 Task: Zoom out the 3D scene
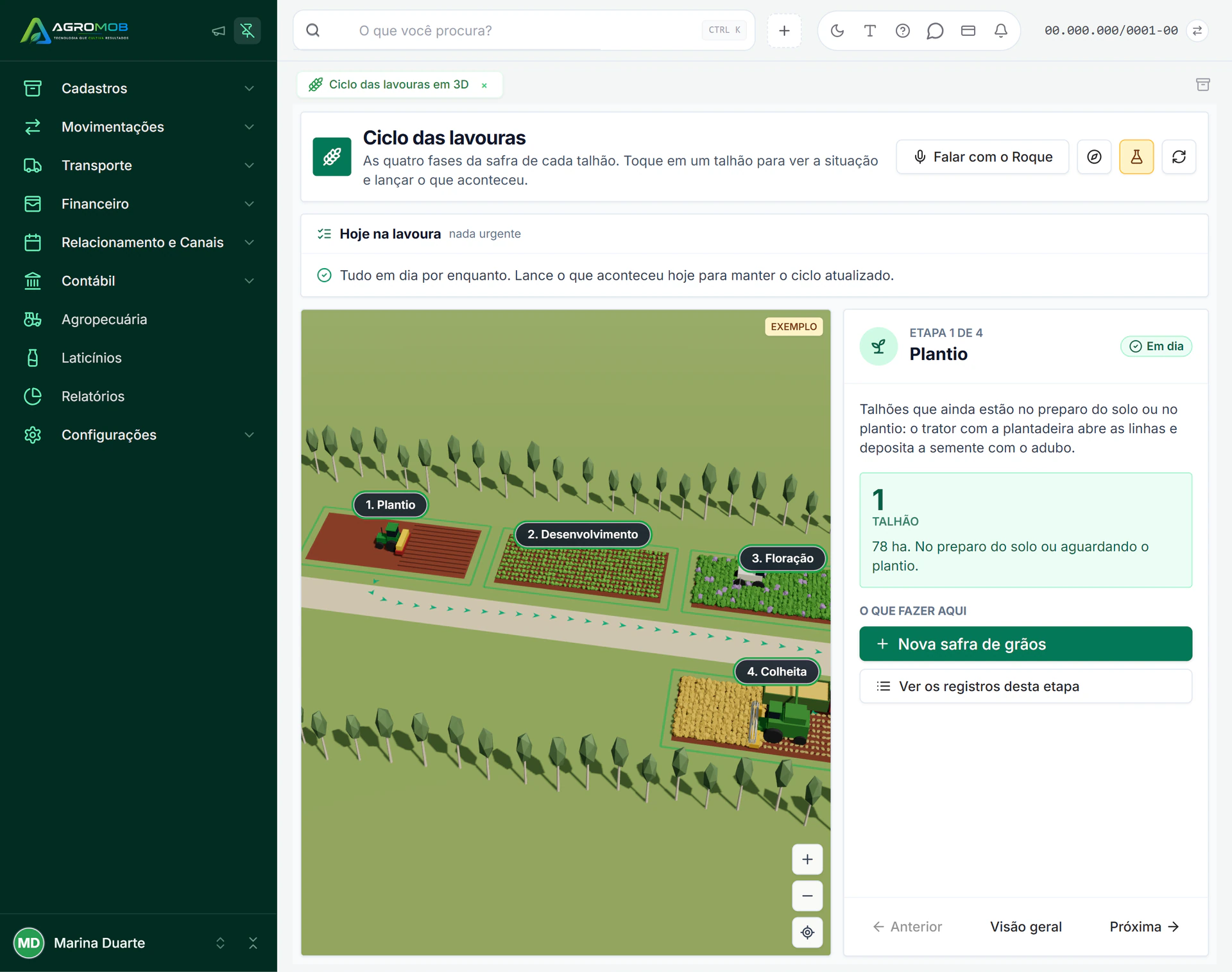807,896
